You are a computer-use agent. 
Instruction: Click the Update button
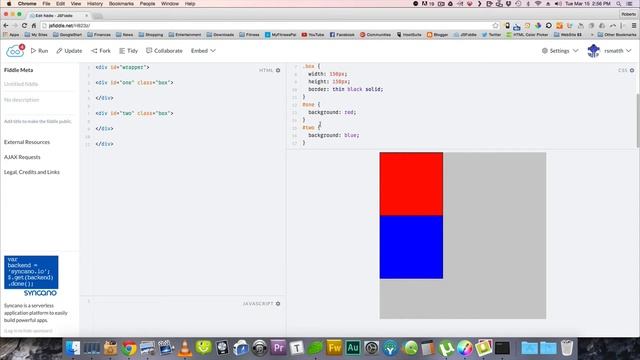[69, 51]
